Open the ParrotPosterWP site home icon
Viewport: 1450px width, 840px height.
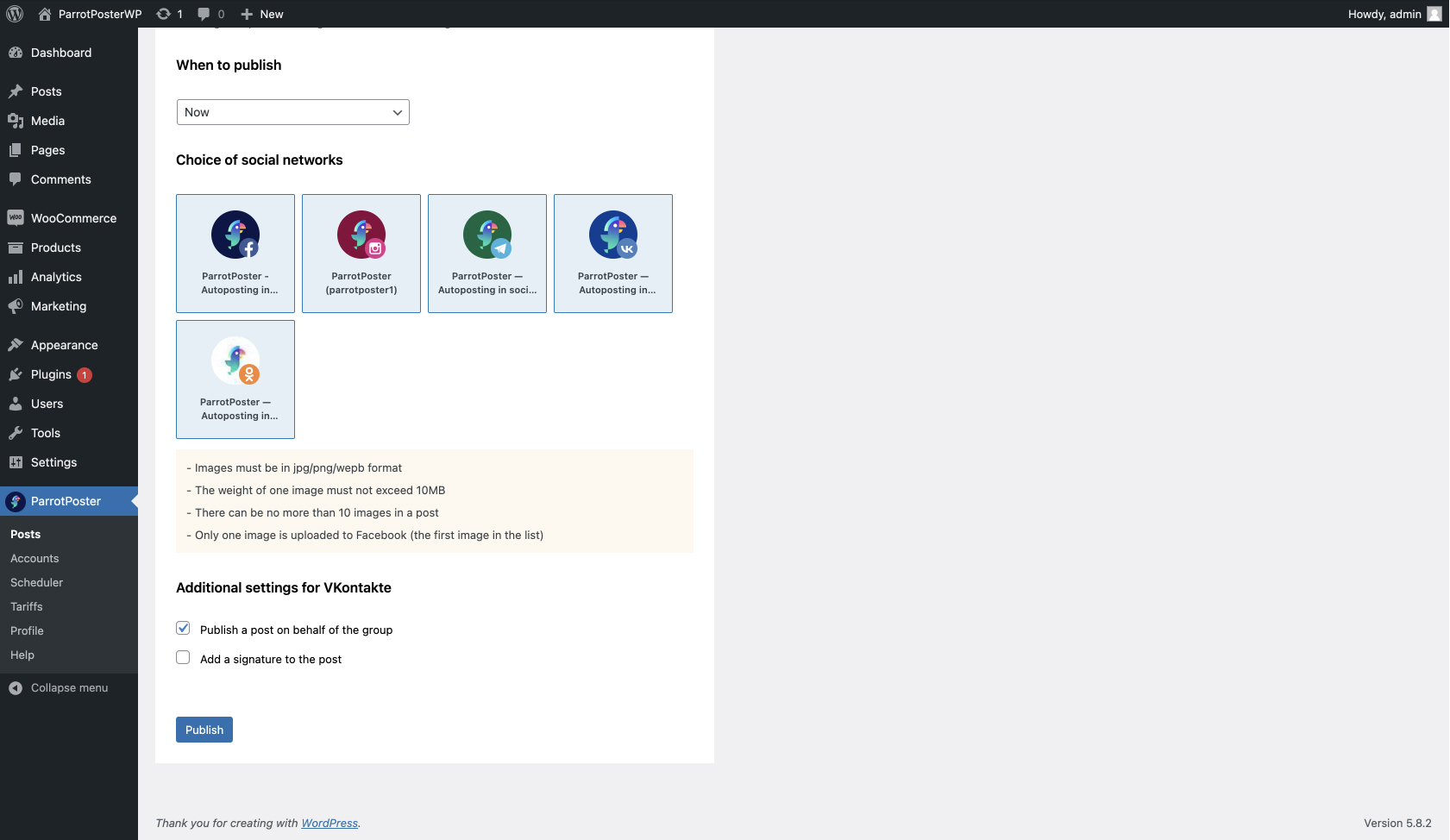[45, 14]
